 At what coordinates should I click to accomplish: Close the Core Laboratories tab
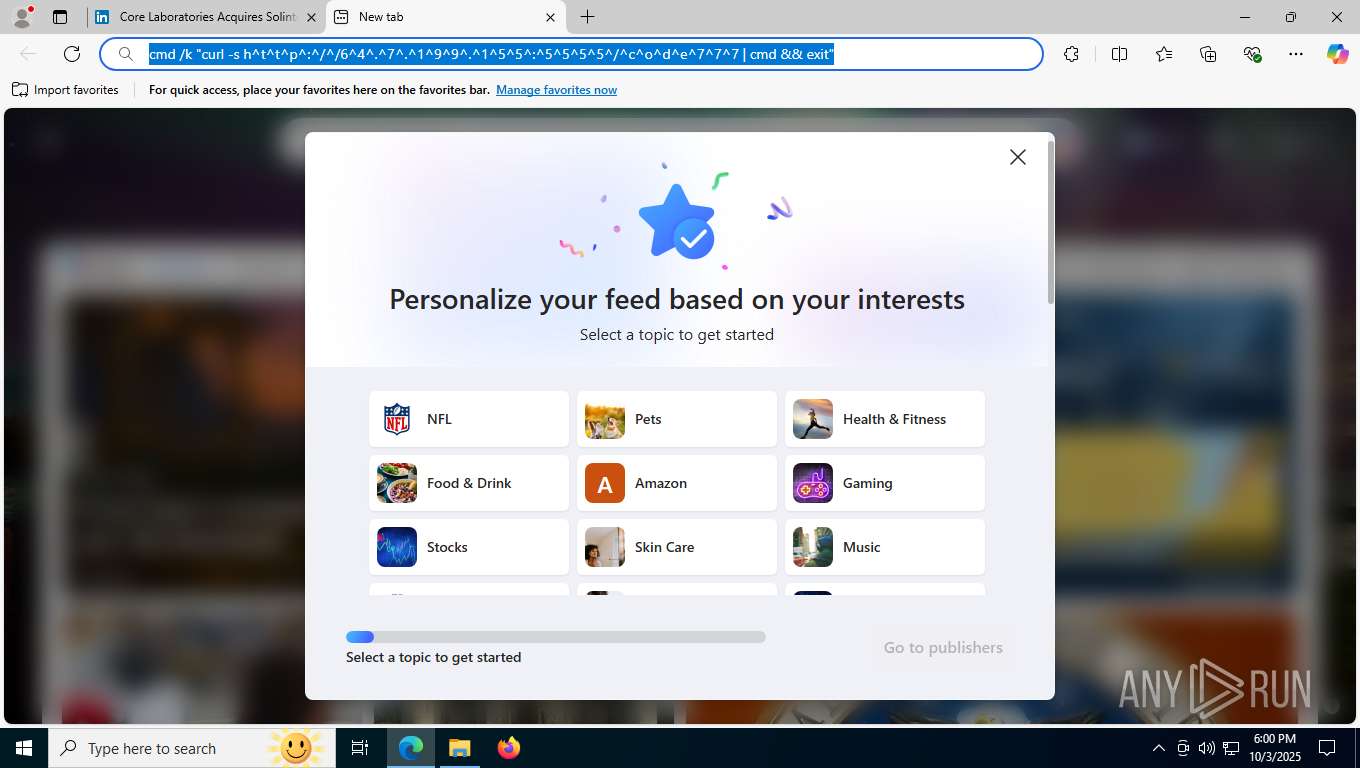pyautogui.click(x=311, y=17)
